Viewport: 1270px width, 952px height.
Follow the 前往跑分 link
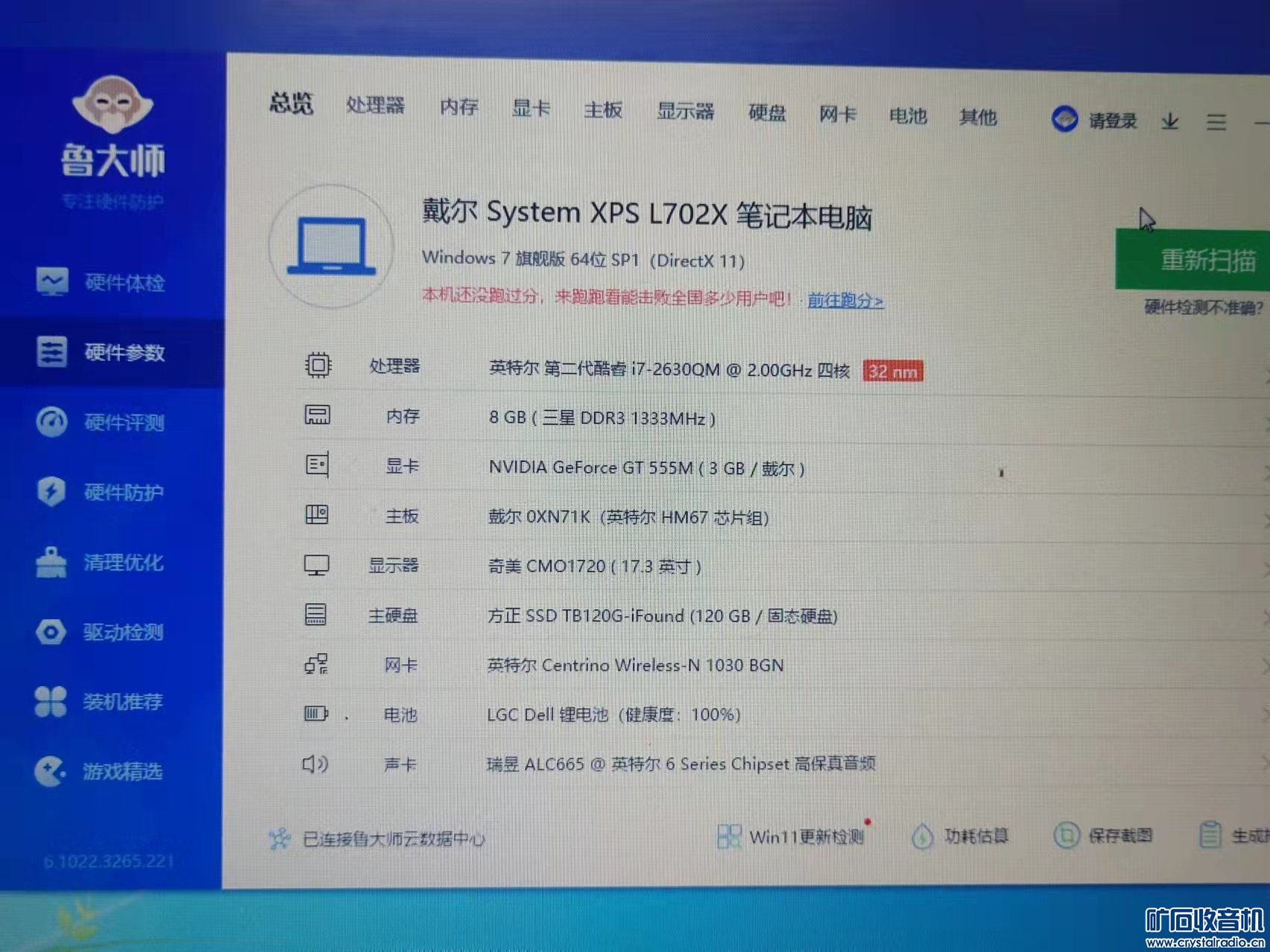click(846, 301)
